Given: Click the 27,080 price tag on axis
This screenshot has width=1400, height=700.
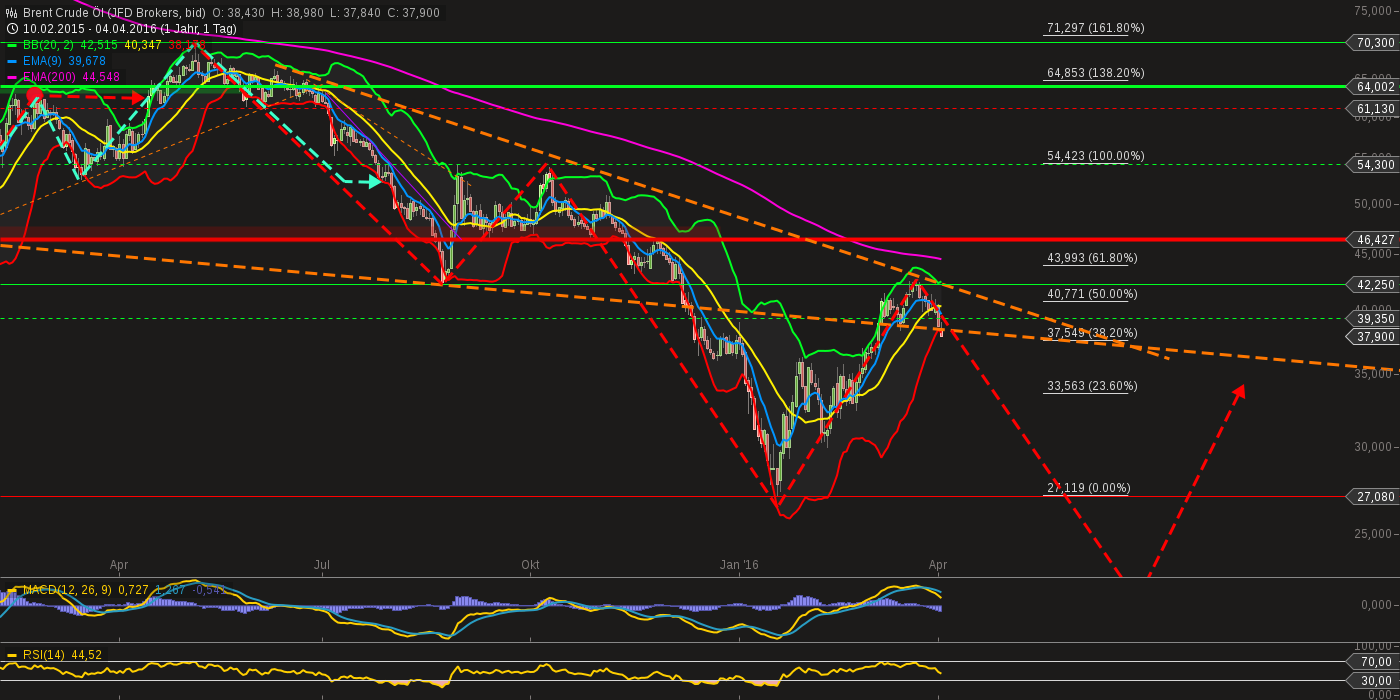Looking at the screenshot, I should [x=1373, y=497].
